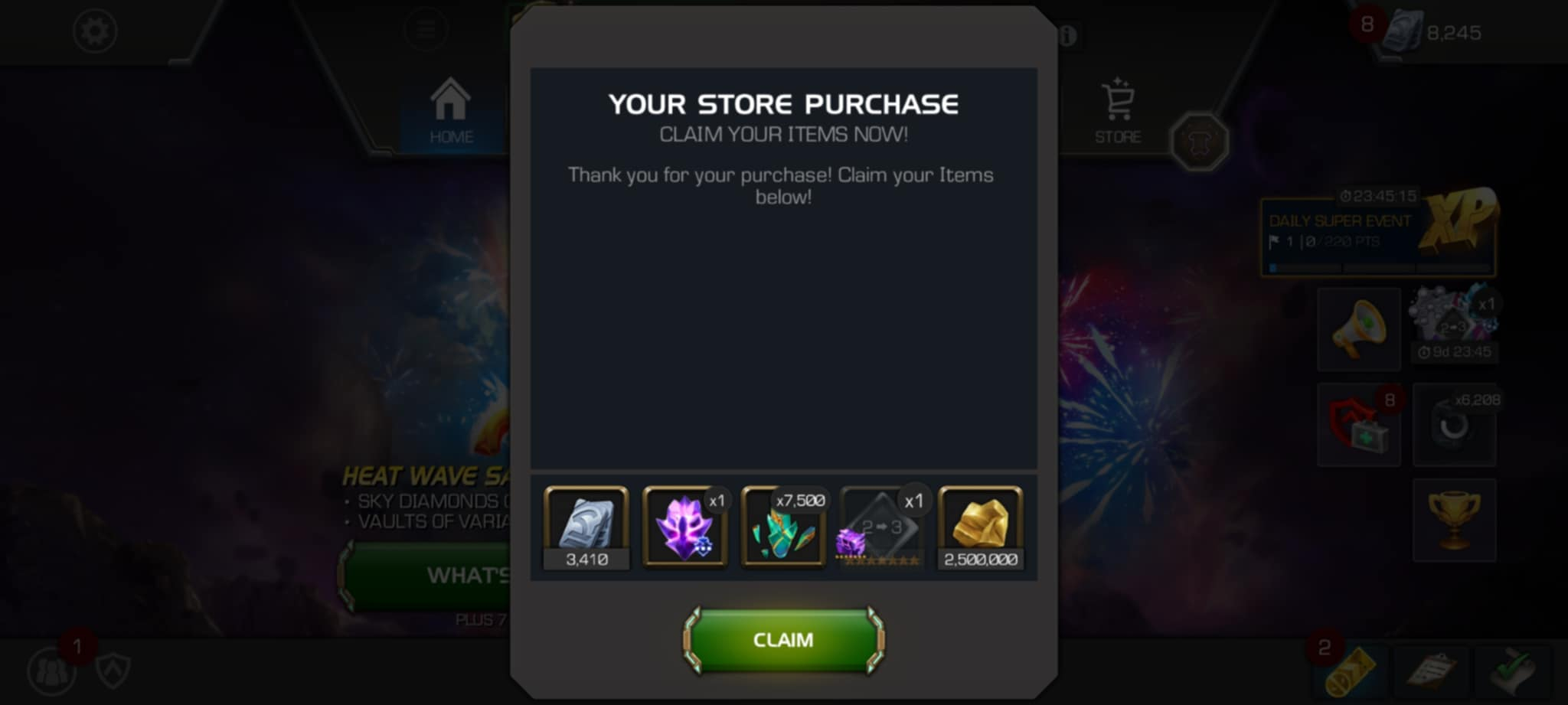
Task: Open the settings gear icon
Action: (95, 31)
